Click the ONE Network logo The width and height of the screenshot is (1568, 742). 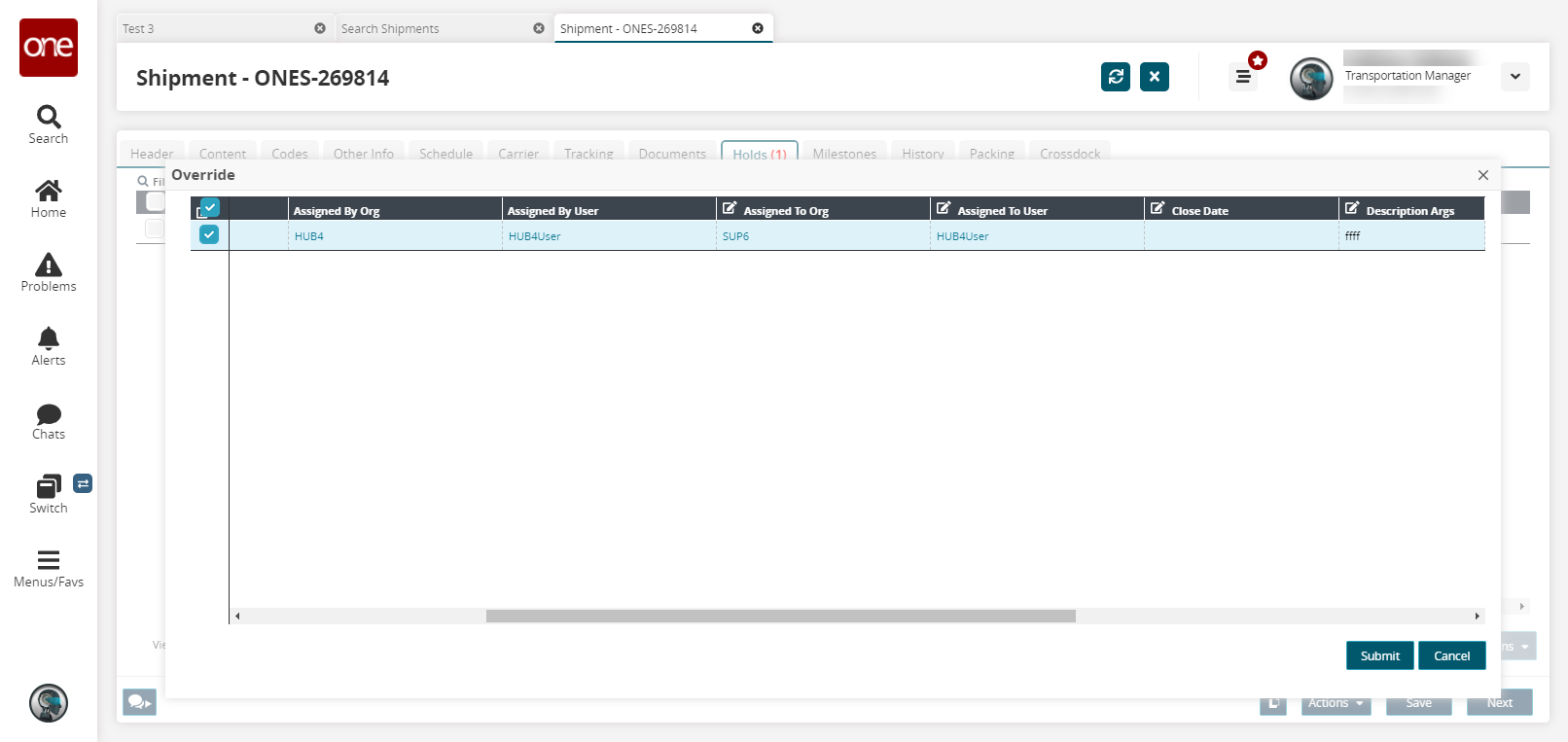49,47
